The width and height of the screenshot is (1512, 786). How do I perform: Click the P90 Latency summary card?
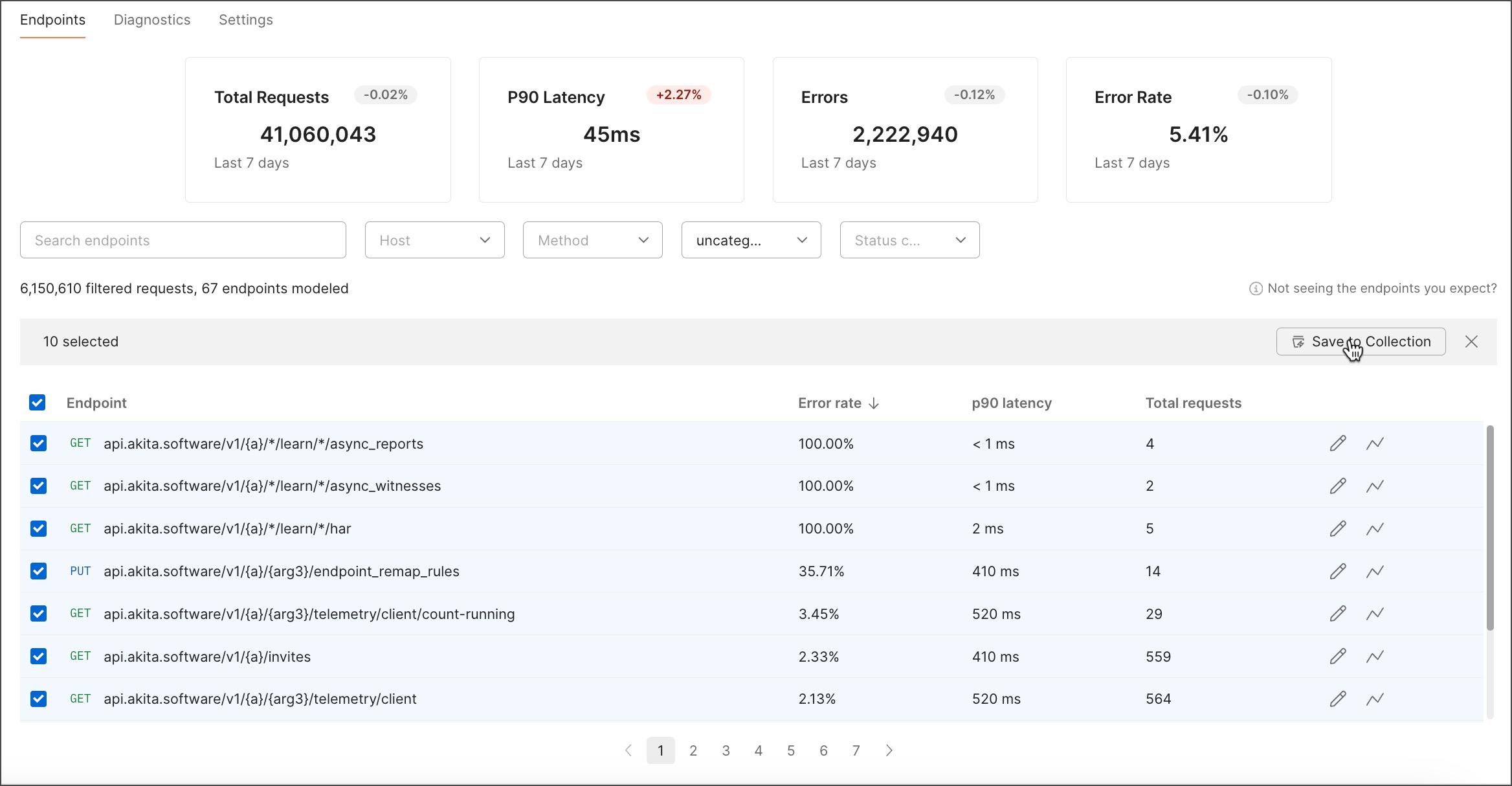pyautogui.click(x=612, y=130)
